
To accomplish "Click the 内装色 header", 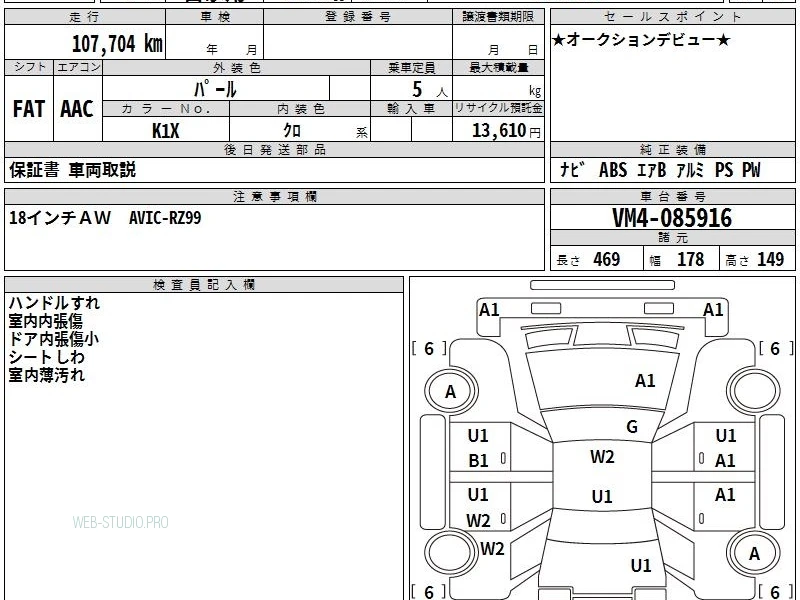I will 300,109.
